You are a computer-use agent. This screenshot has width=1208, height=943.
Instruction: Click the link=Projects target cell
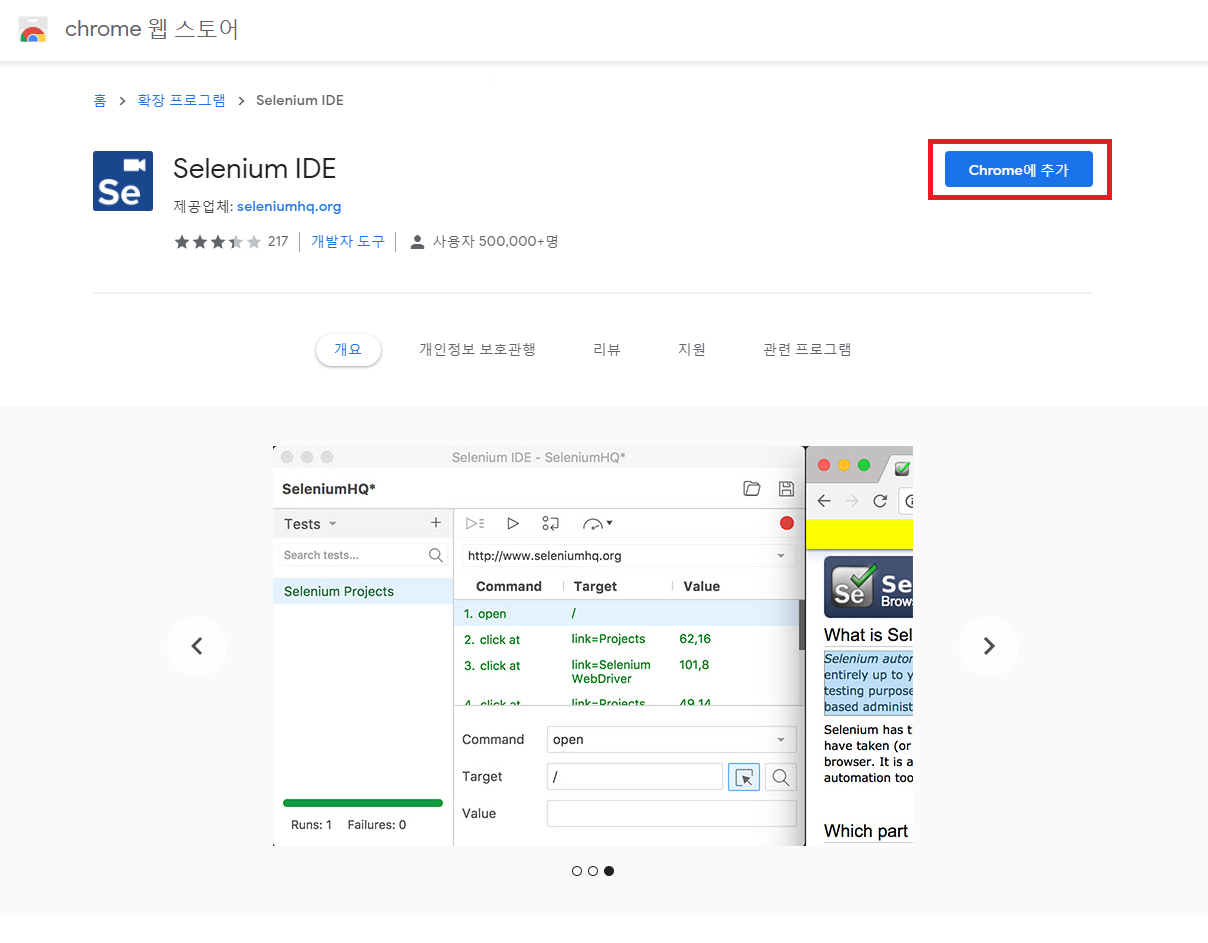coord(609,639)
